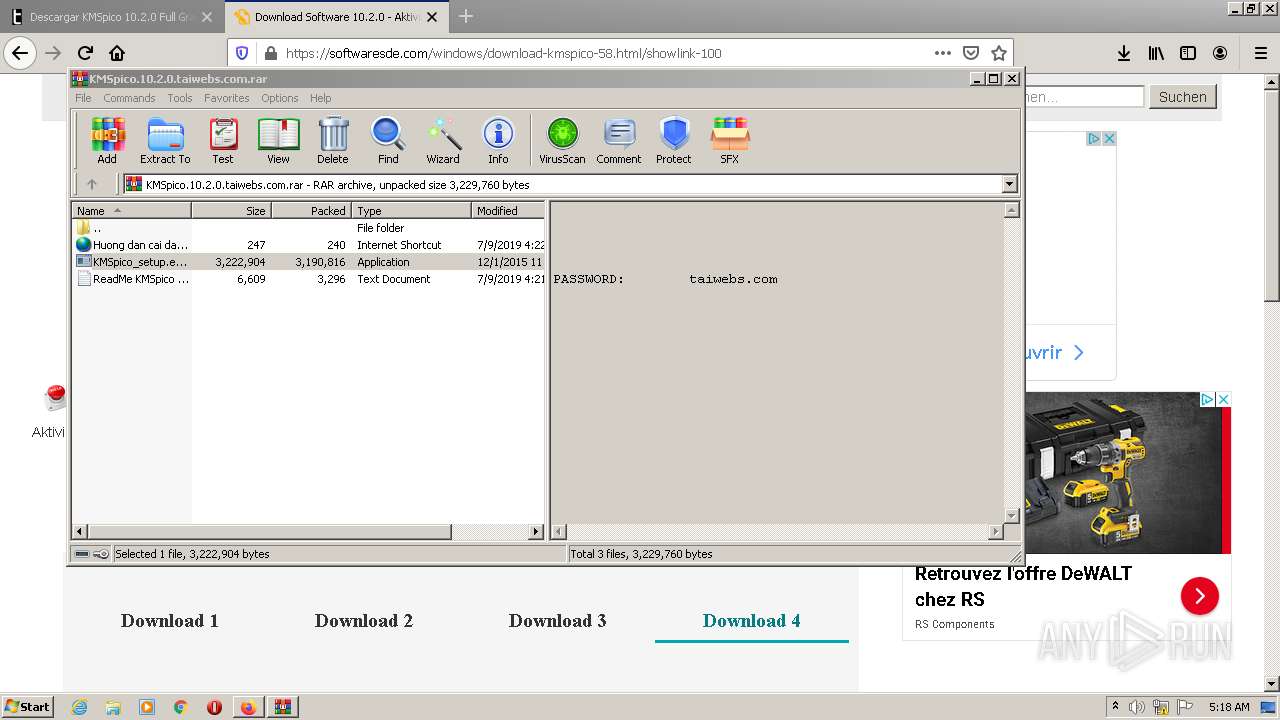Sort the file list by Size column
1280x720 pixels.
(231, 211)
